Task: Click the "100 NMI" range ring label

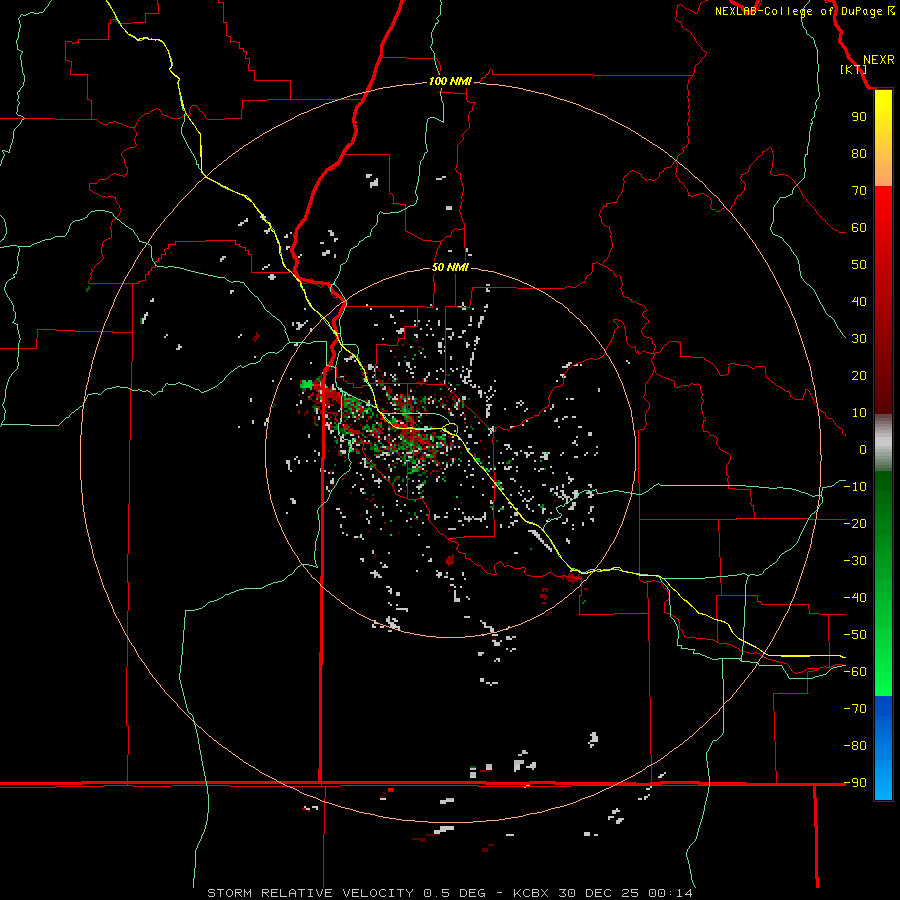Action: 450,82
